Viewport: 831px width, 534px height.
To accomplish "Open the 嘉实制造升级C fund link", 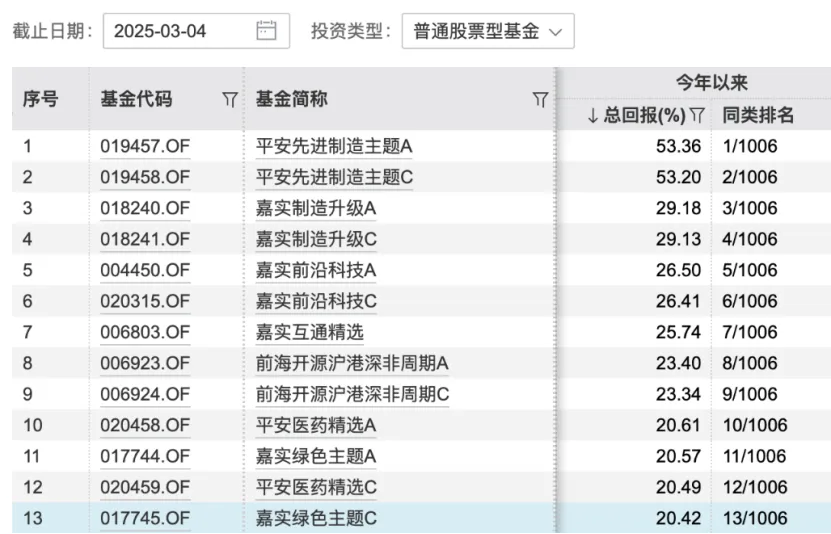I will pyautogui.click(x=316, y=239).
